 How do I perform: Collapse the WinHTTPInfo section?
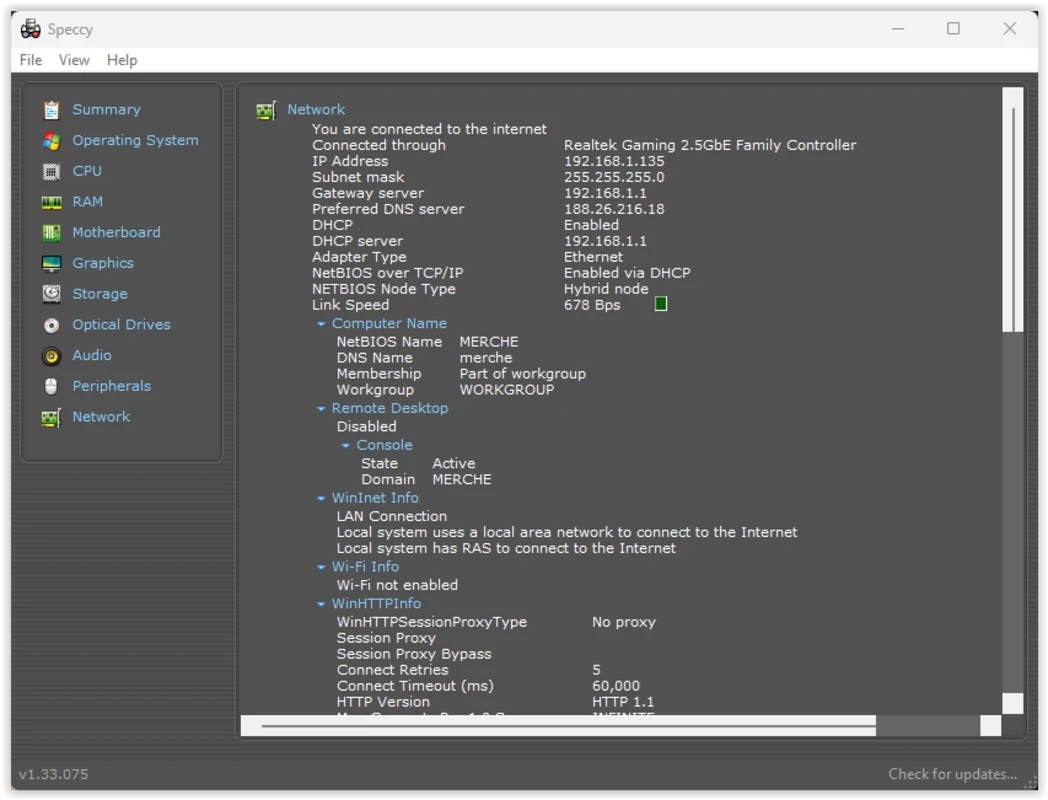click(321, 603)
